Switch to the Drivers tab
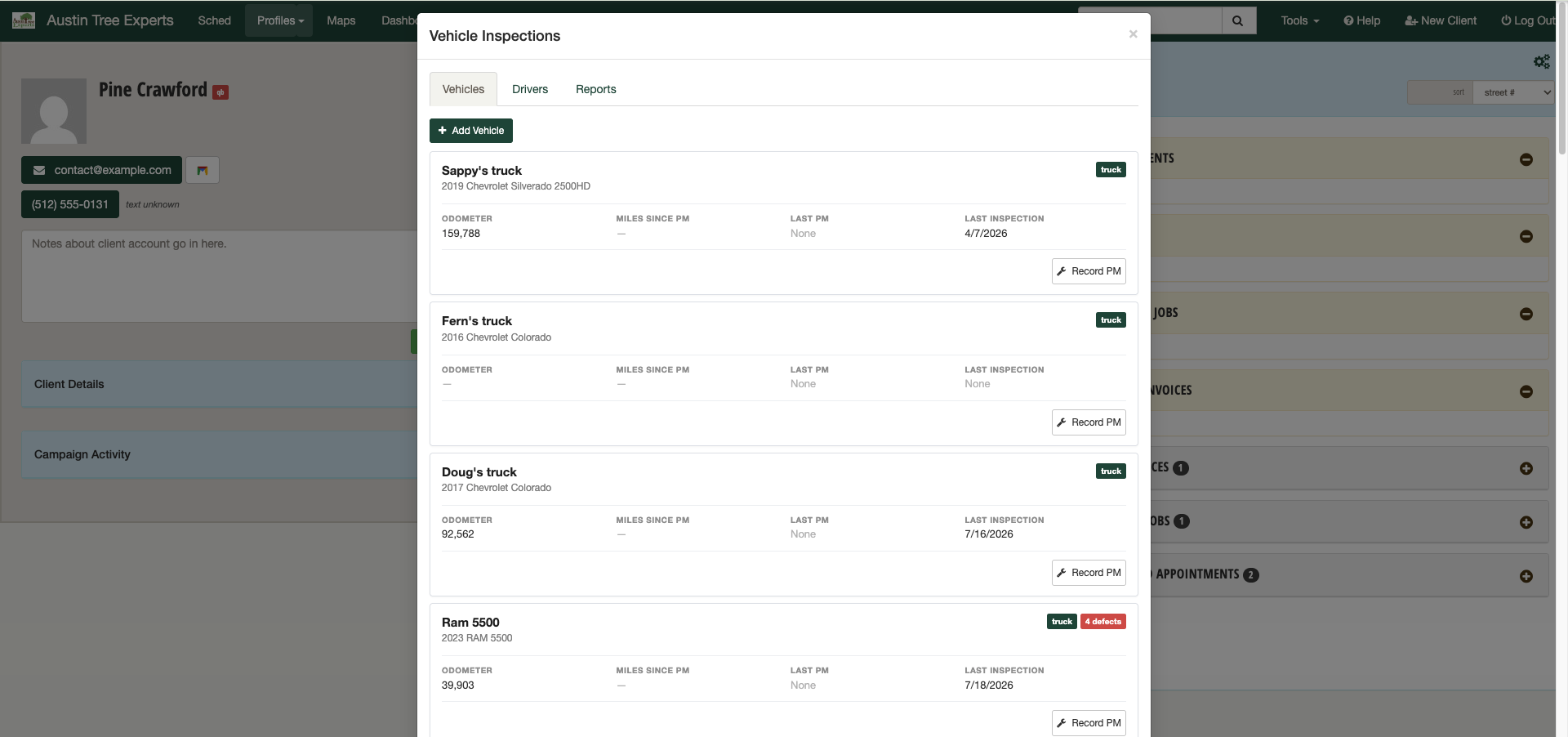1568x737 pixels. [530, 89]
